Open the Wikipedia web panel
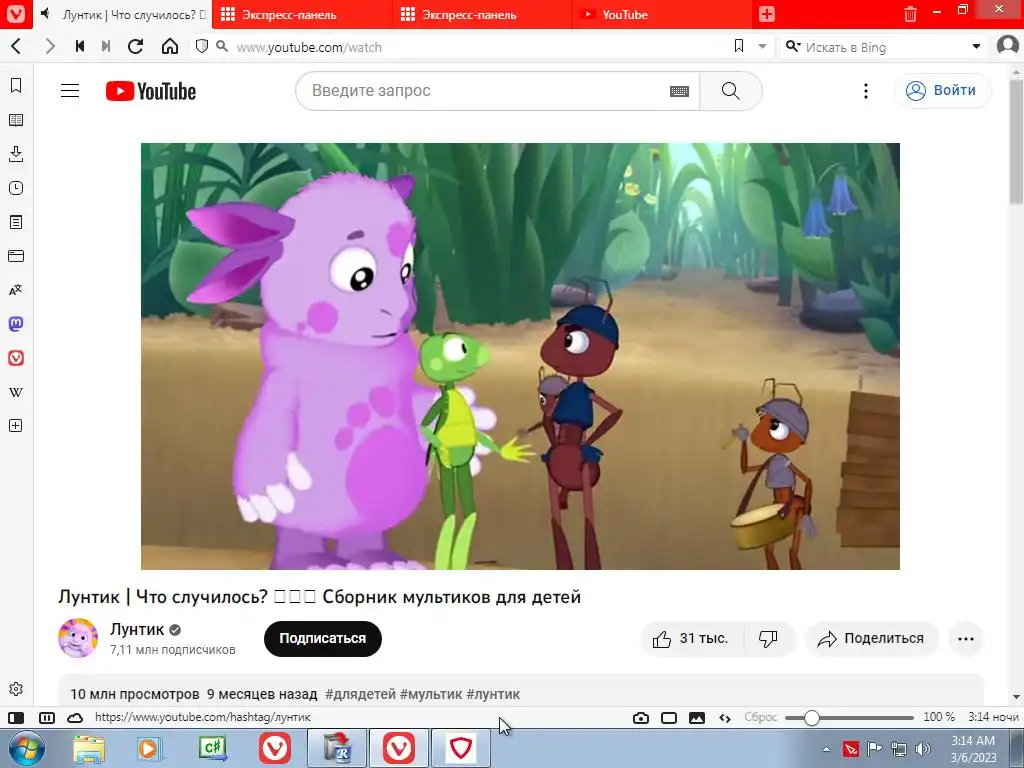This screenshot has height=768, width=1024. [16, 392]
